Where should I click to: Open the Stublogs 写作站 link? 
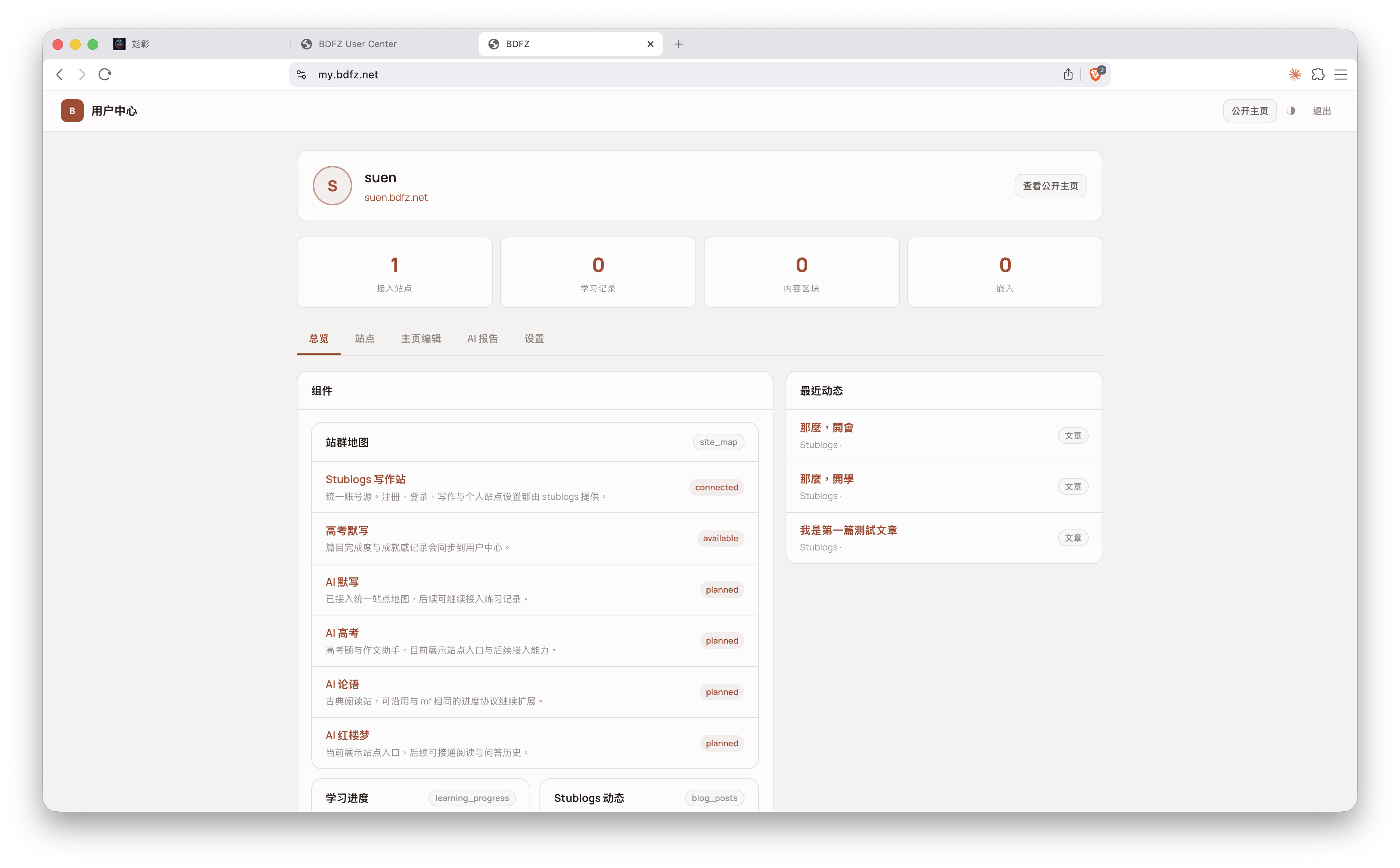click(x=365, y=479)
